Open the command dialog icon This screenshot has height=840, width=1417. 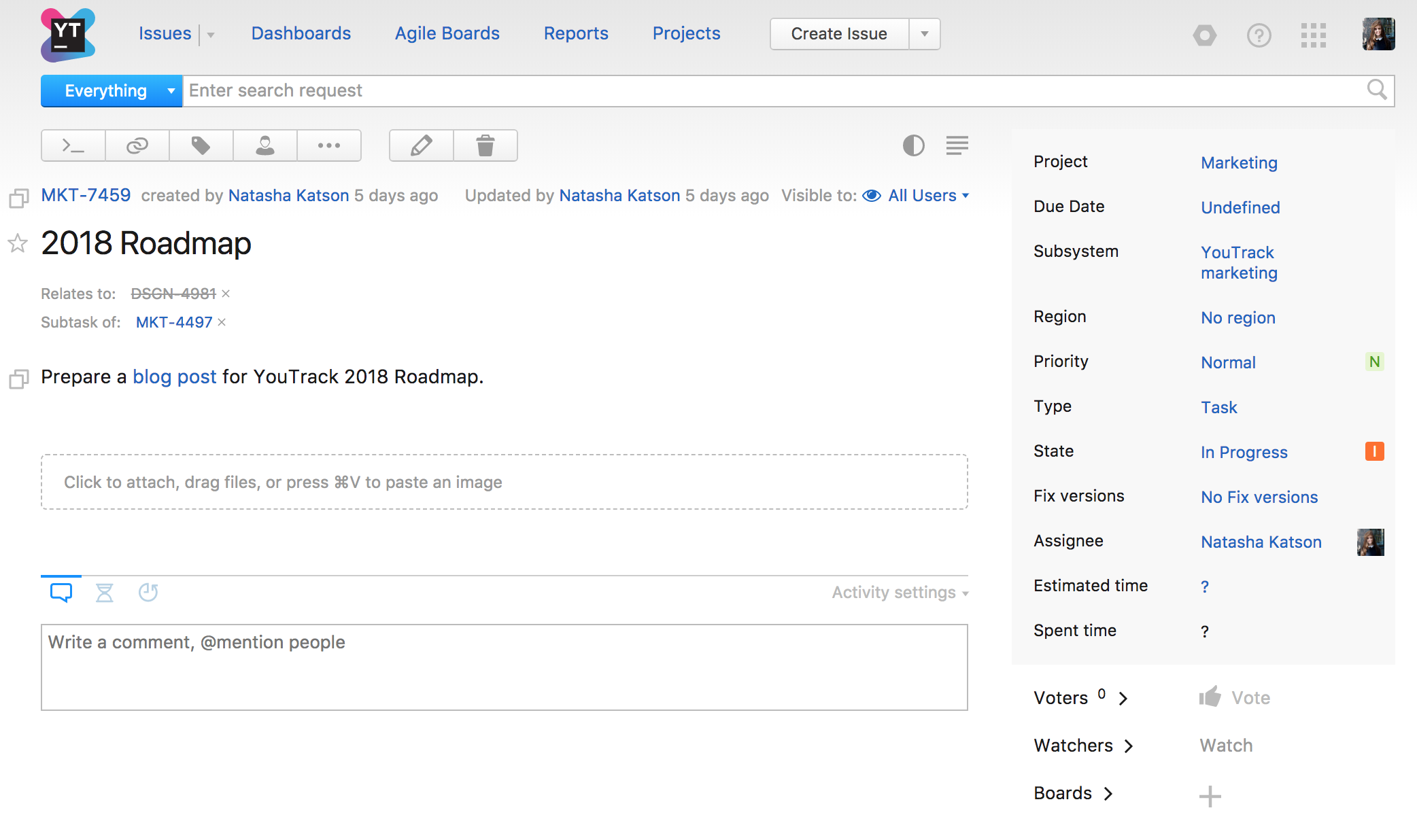pos(73,145)
